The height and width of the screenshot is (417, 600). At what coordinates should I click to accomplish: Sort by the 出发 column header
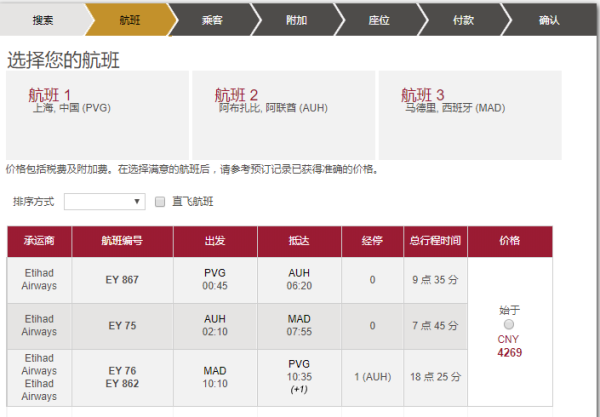(214, 241)
